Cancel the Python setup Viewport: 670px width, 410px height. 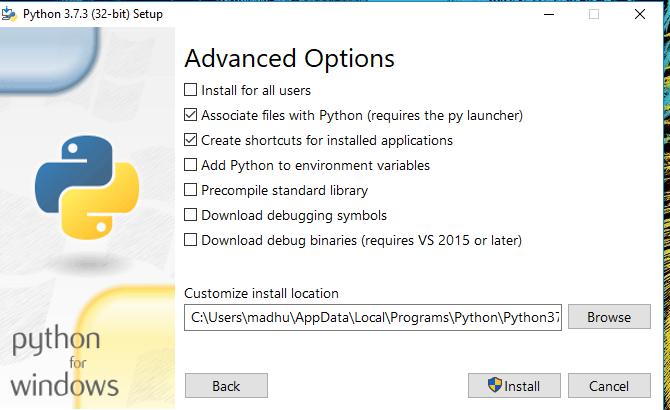coord(608,386)
